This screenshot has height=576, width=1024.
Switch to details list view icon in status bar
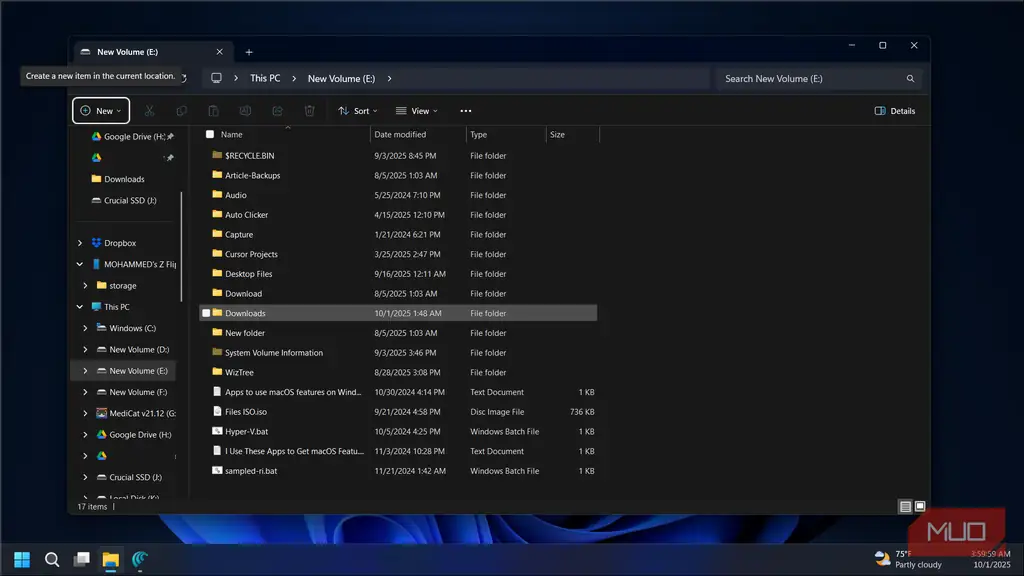[x=905, y=506]
